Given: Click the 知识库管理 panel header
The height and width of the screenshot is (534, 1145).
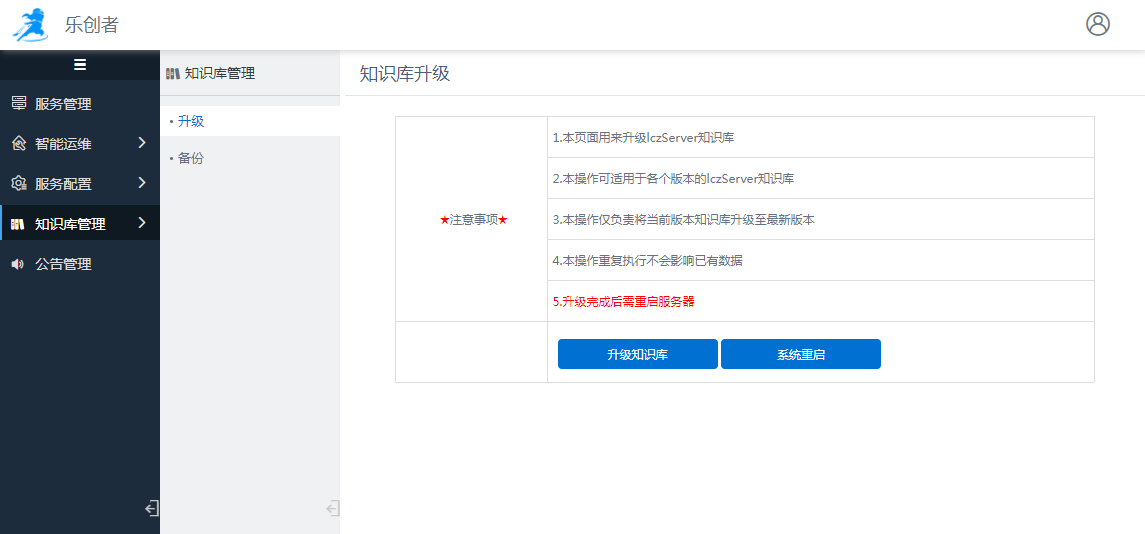Looking at the screenshot, I should (219, 73).
